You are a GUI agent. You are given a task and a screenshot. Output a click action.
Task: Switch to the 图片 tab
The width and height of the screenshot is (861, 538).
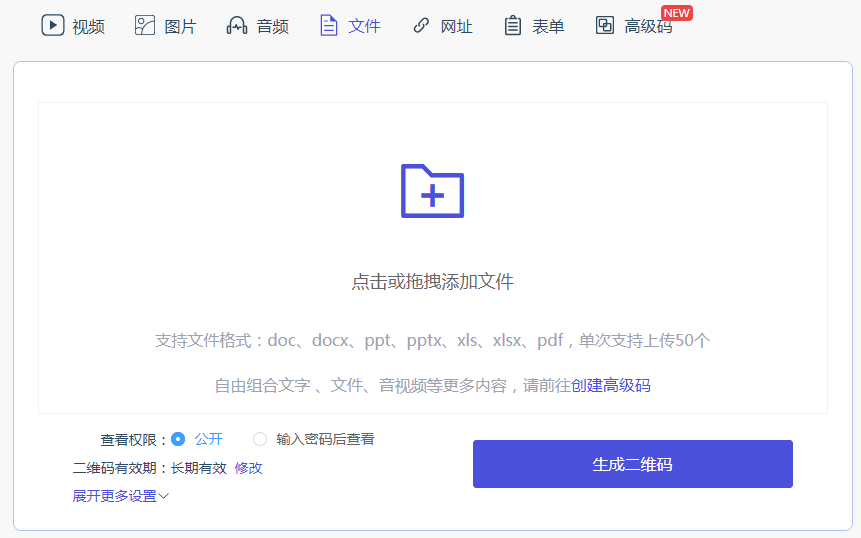(x=165, y=26)
